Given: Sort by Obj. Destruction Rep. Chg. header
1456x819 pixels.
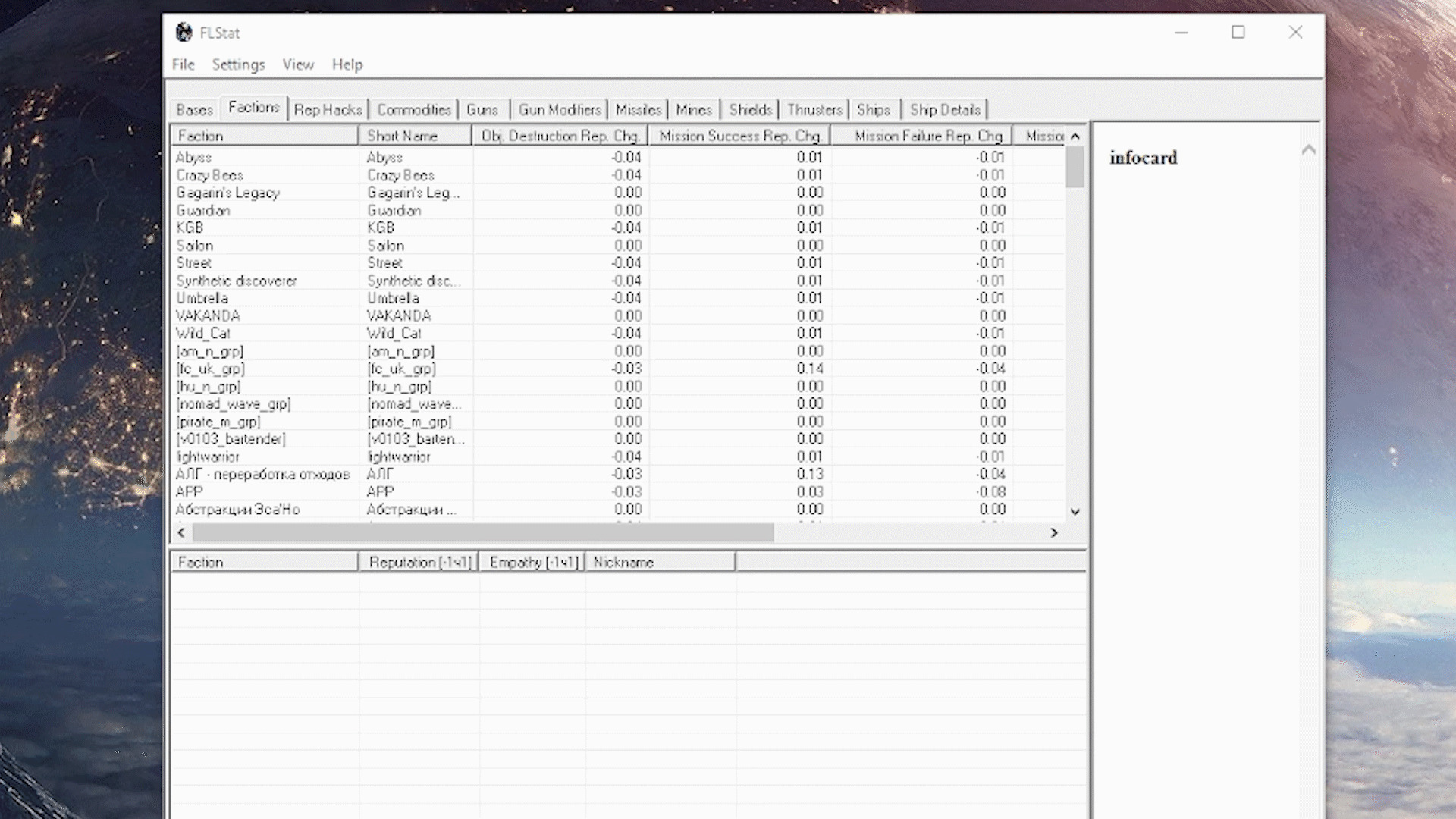Looking at the screenshot, I should 560,136.
